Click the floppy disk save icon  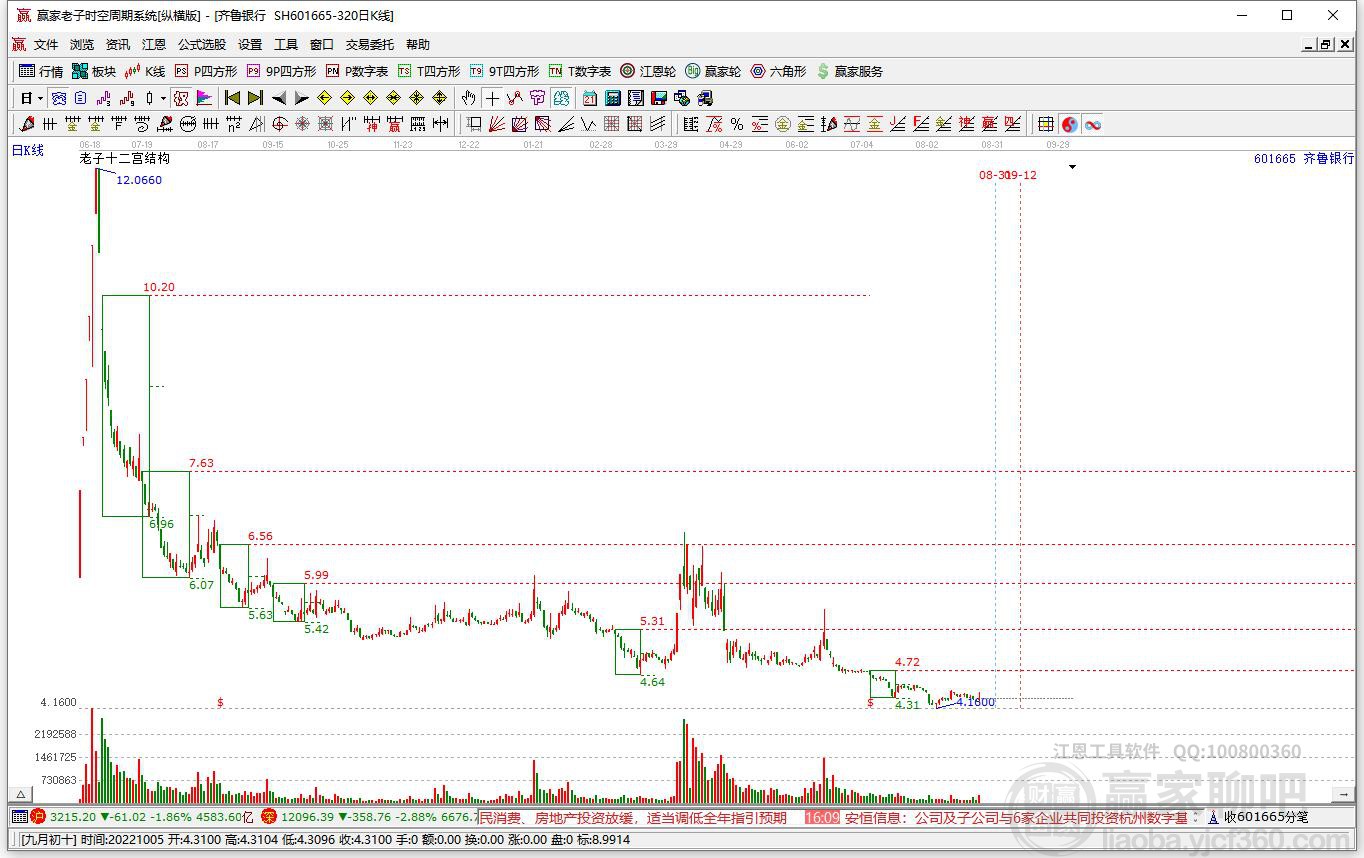point(659,98)
